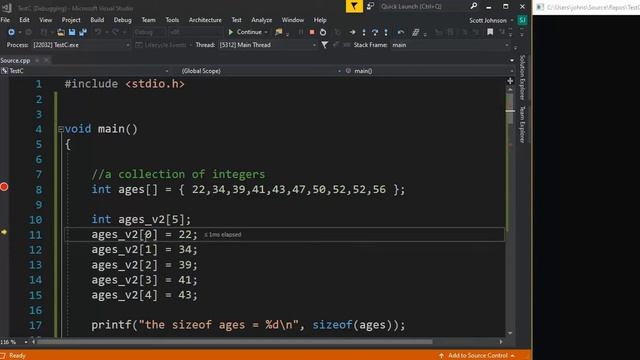Collapse the void main() code block
This screenshot has width=640, height=360.
61,129
